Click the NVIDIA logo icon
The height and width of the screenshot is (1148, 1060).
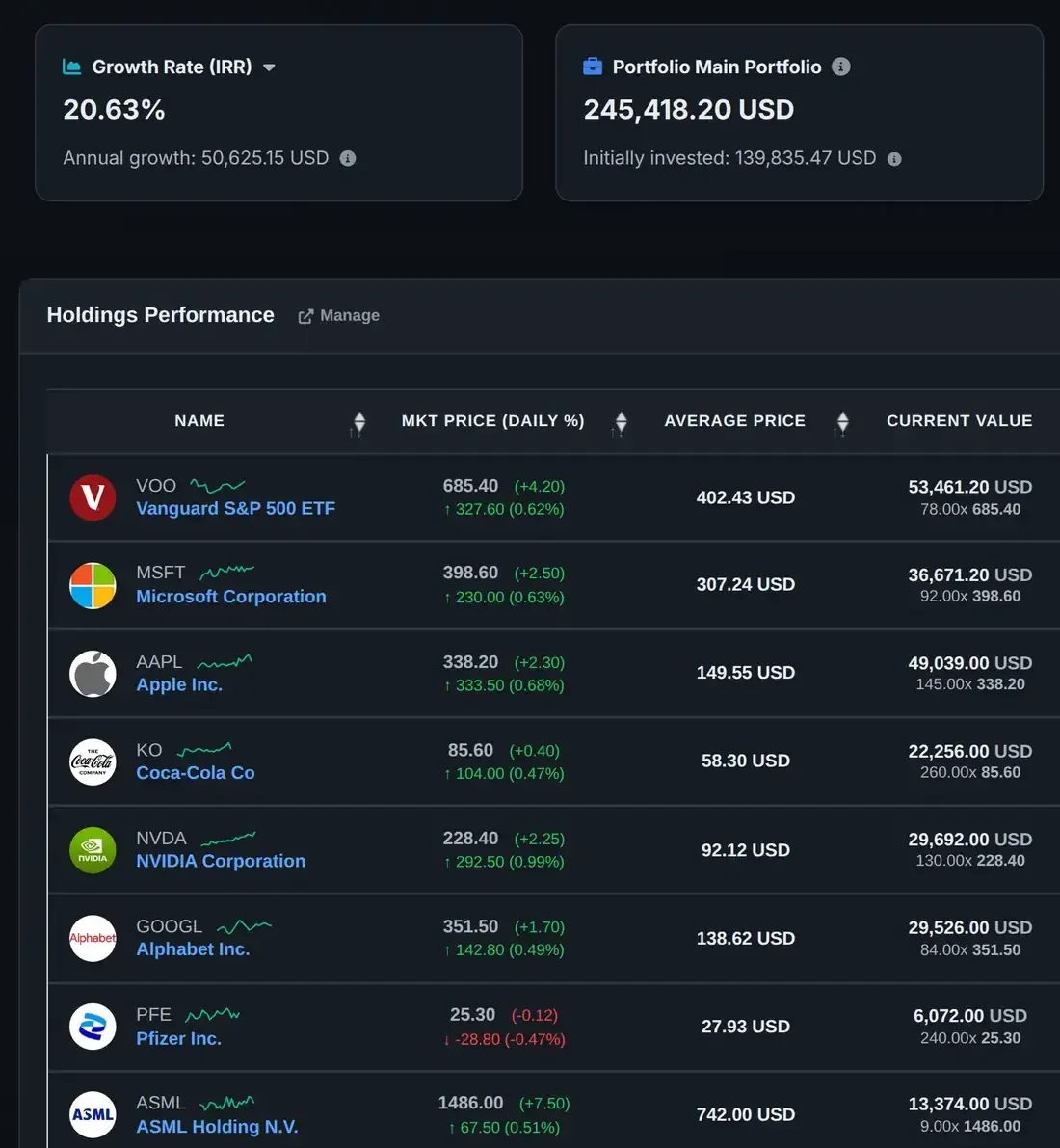click(93, 850)
